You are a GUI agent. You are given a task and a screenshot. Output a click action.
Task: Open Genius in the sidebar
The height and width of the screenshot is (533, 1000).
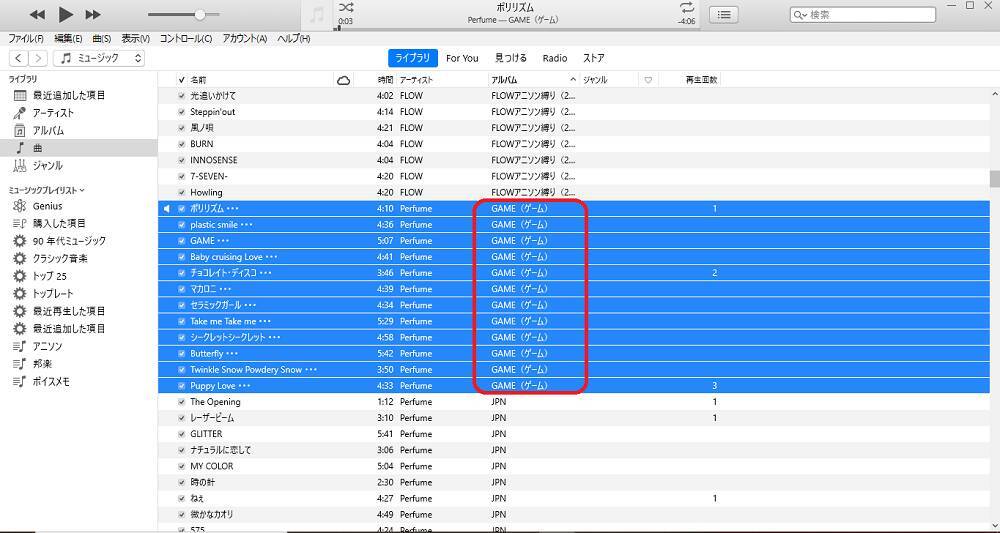[x=47, y=206]
